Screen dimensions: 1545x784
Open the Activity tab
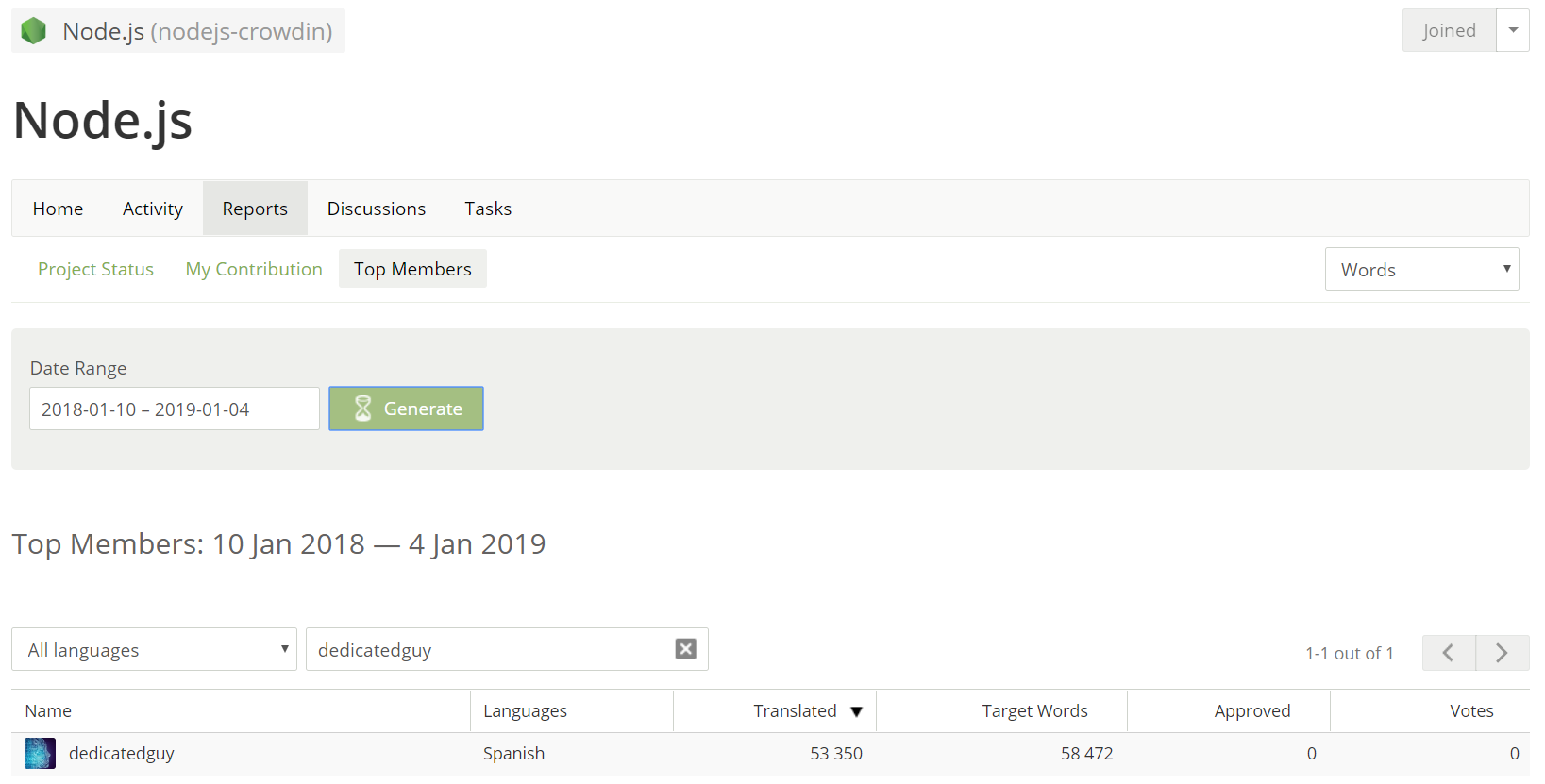[x=153, y=209]
